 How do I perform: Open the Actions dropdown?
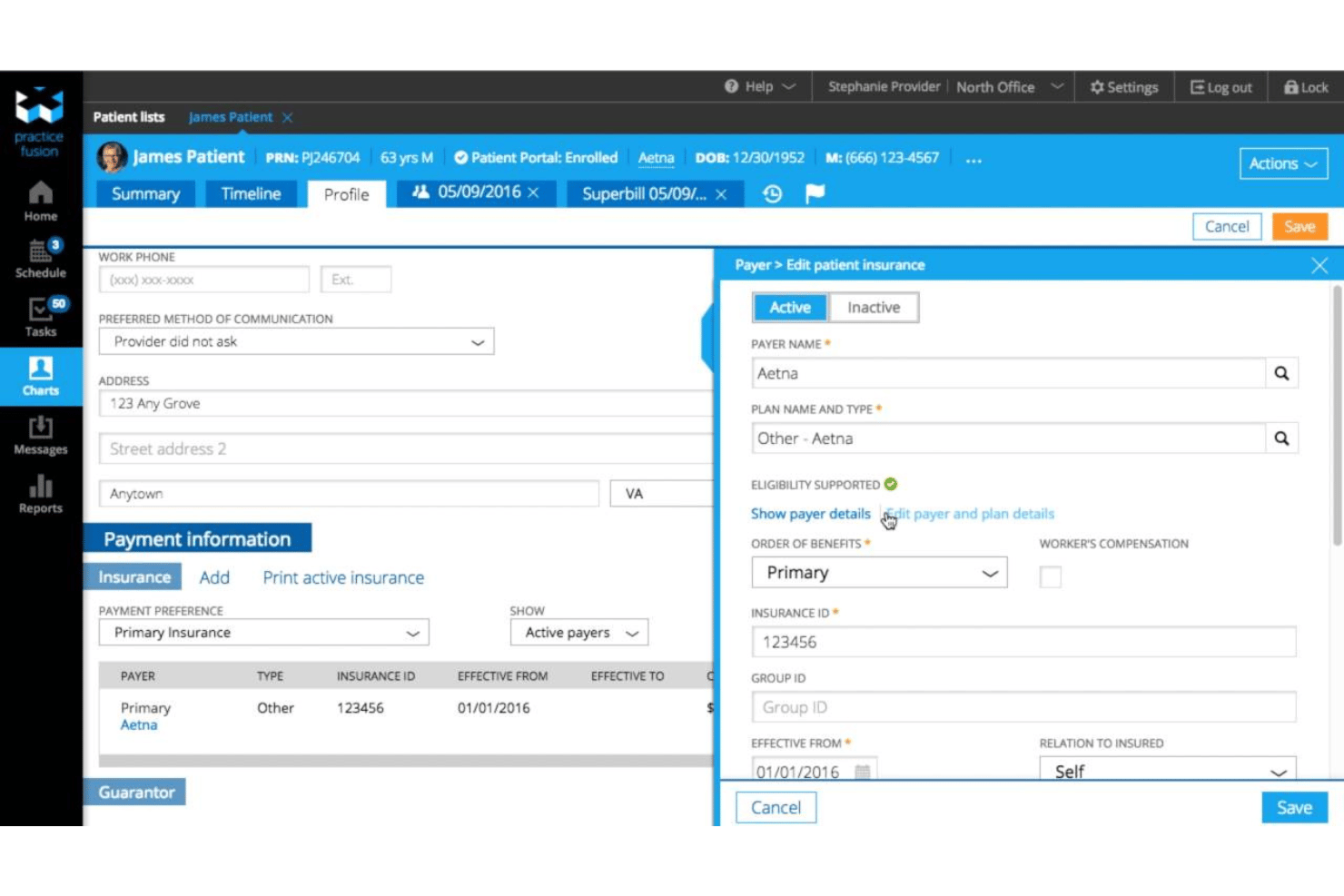(x=1283, y=163)
